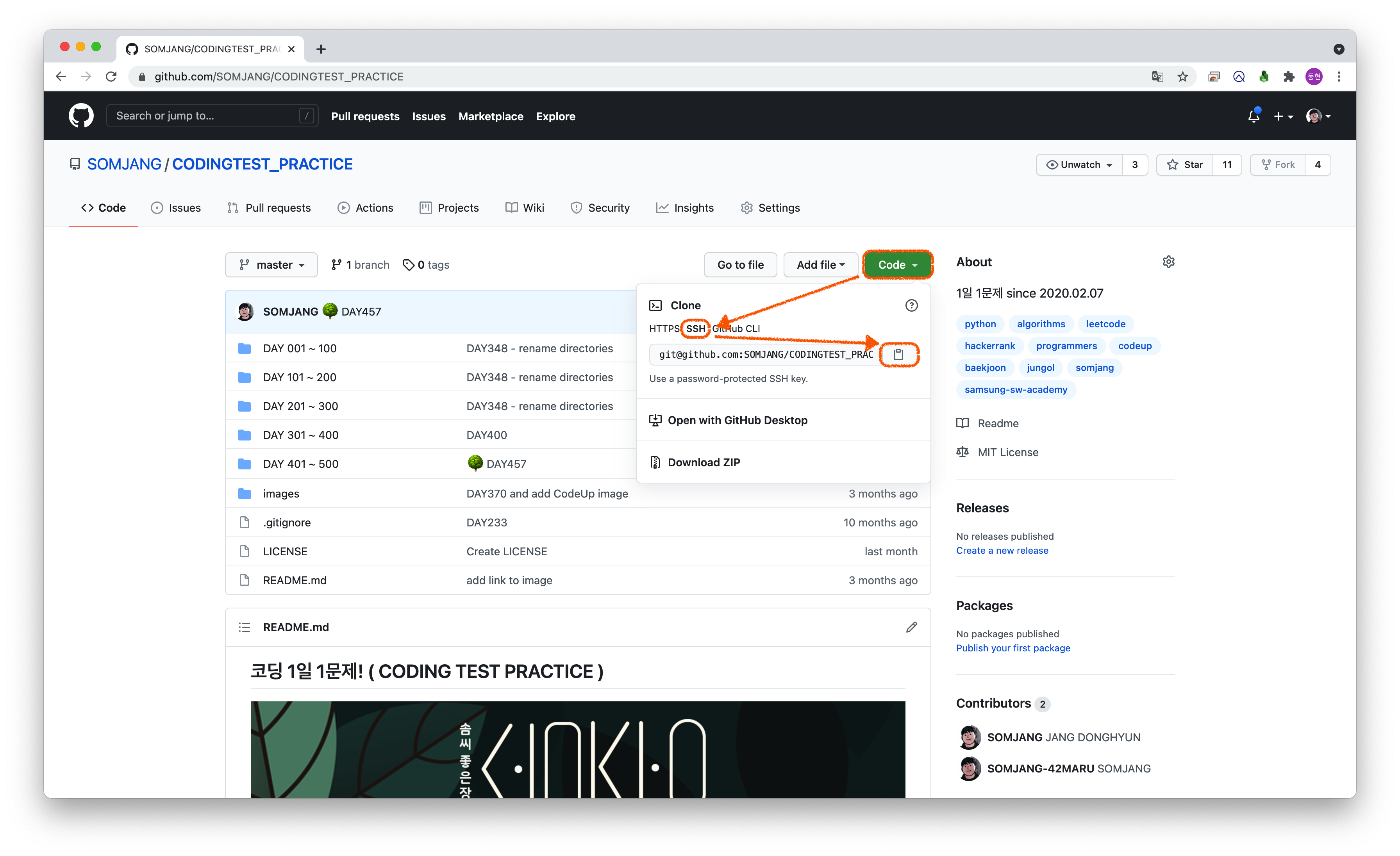Select the HTTPS clone option
This screenshot has height=856, width=1400.
coord(664,328)
